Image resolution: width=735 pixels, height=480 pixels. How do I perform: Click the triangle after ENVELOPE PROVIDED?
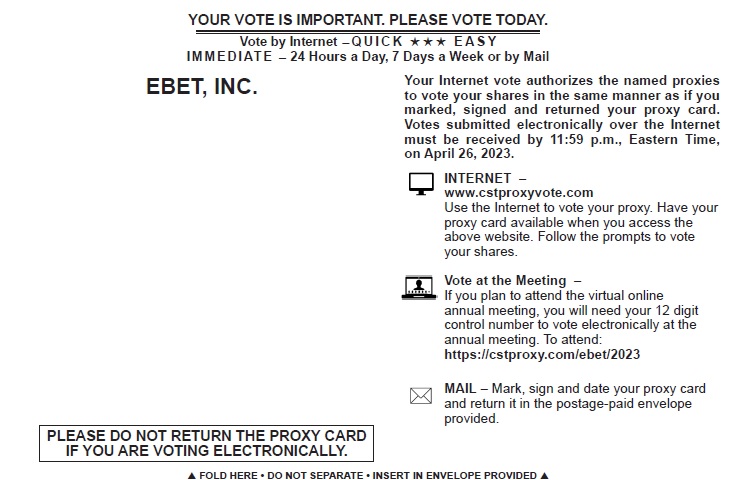(x=544, y=475)
